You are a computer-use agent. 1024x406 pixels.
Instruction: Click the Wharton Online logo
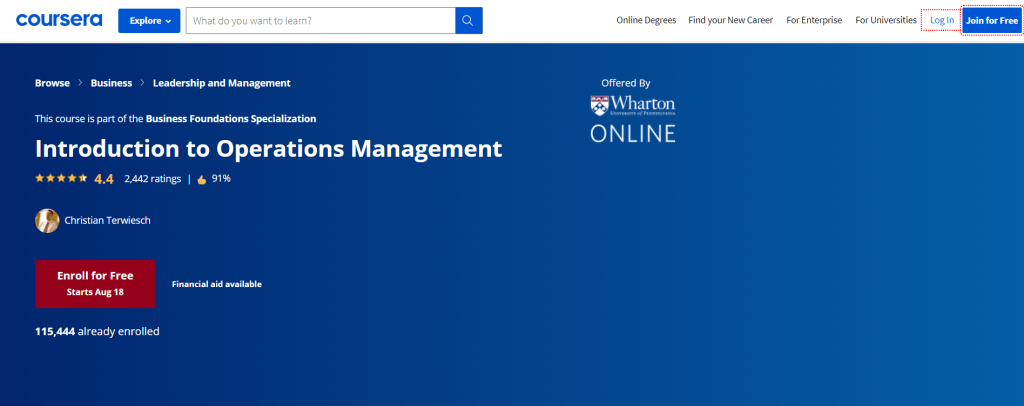coord(632,119)
